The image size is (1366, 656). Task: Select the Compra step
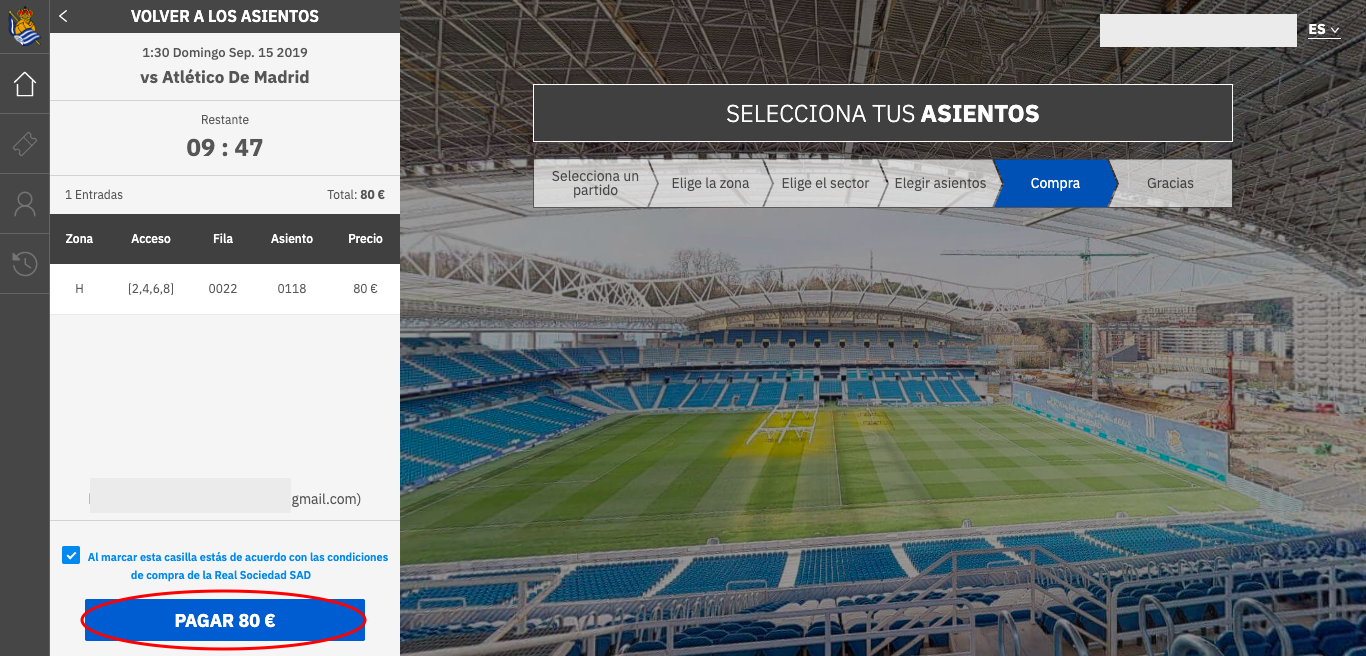[x=1055, y=183]
